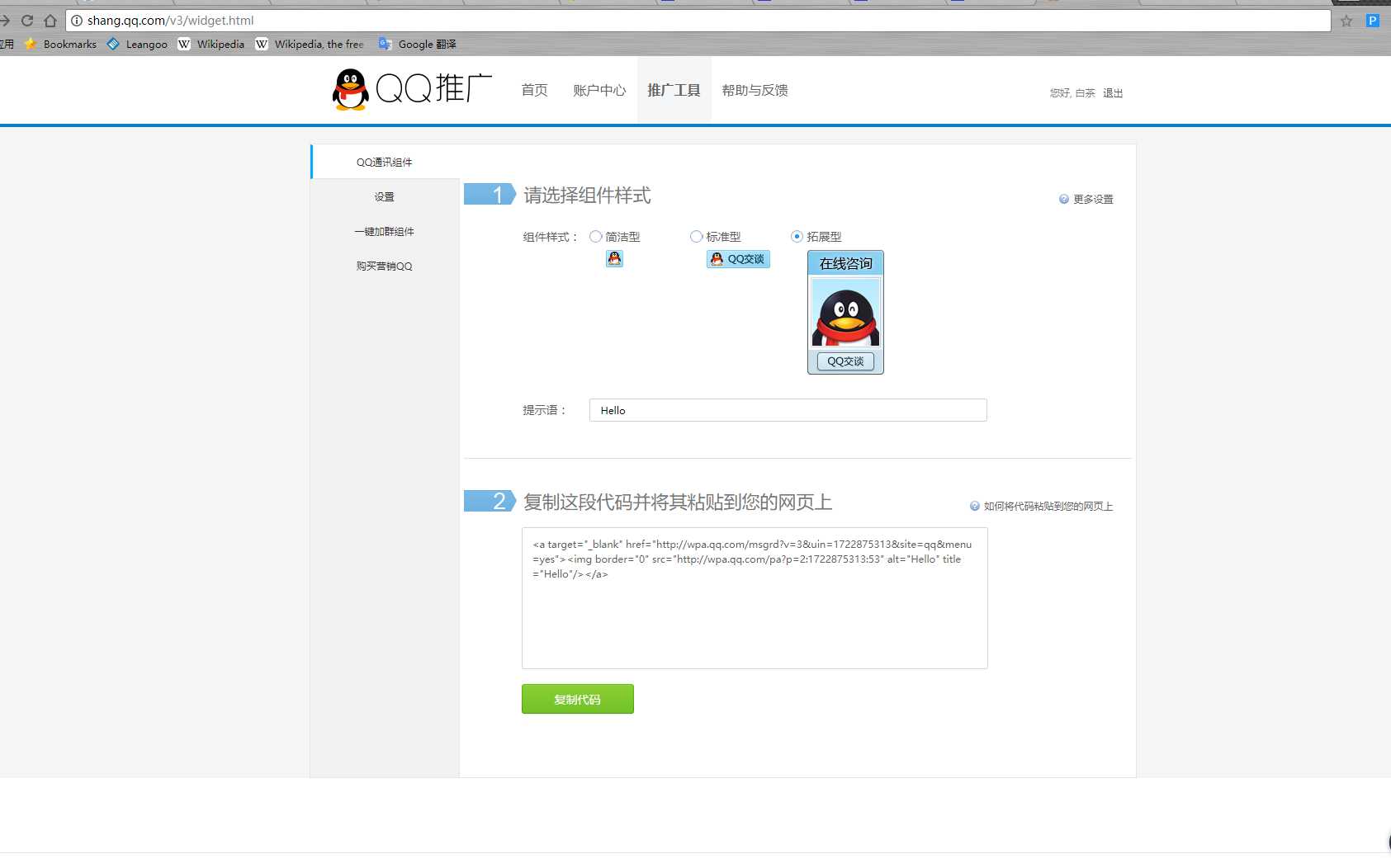Open the Wikipedia, the free bookmark

click(310, 44)
